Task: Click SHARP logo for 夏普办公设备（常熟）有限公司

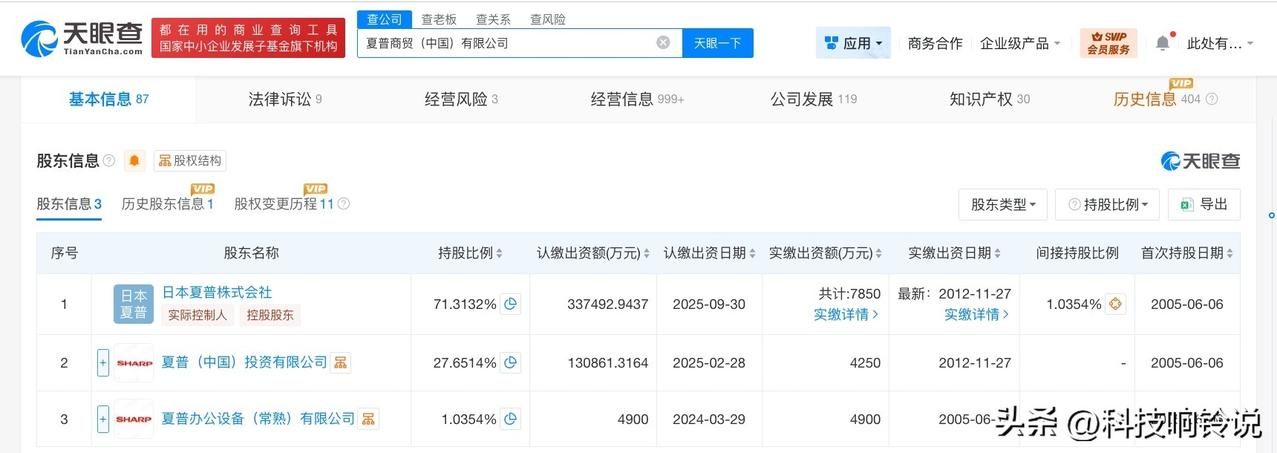Action: 133,419
